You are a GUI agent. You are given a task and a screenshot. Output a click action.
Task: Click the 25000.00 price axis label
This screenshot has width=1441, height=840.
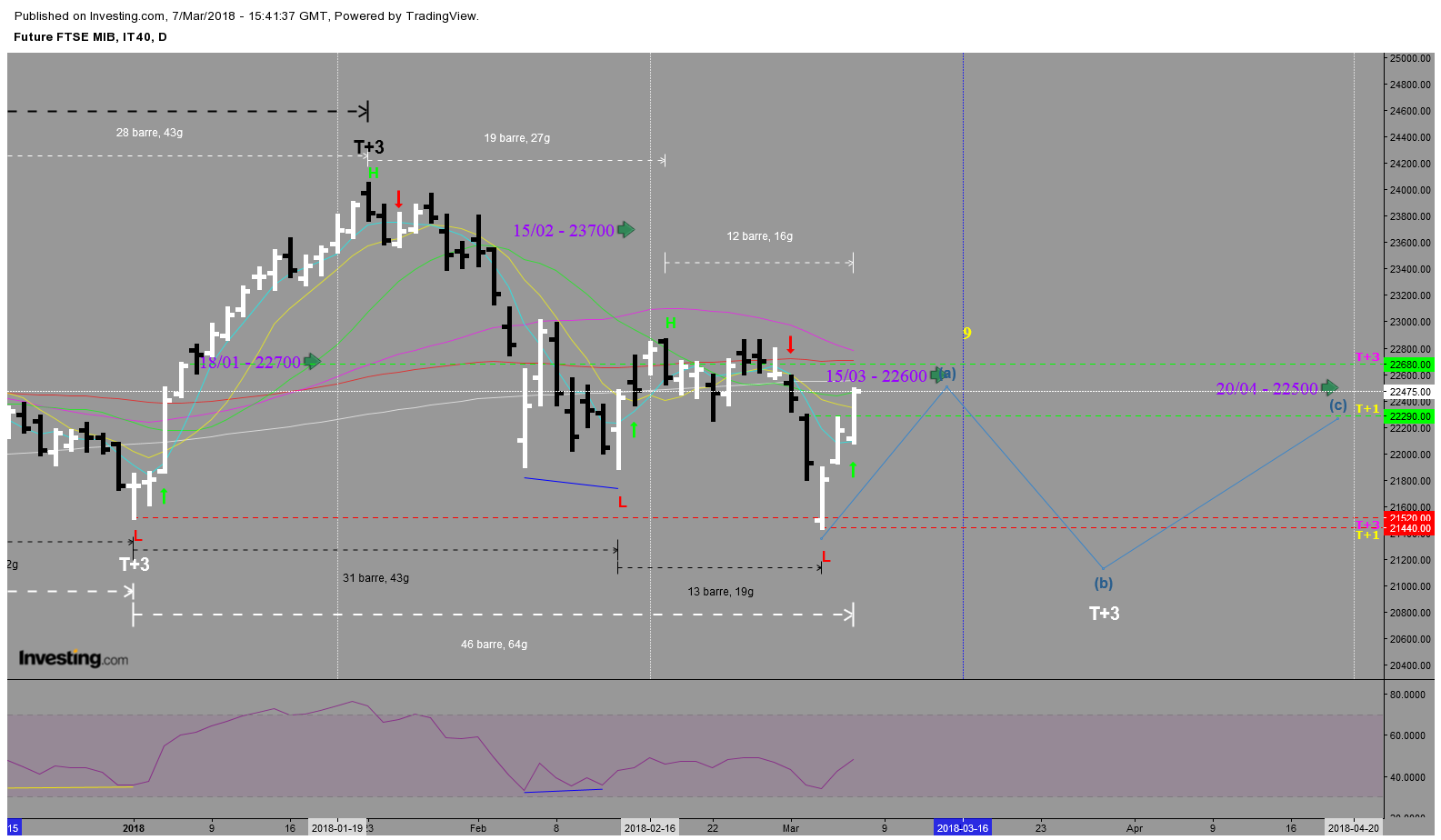[1410, 58]
